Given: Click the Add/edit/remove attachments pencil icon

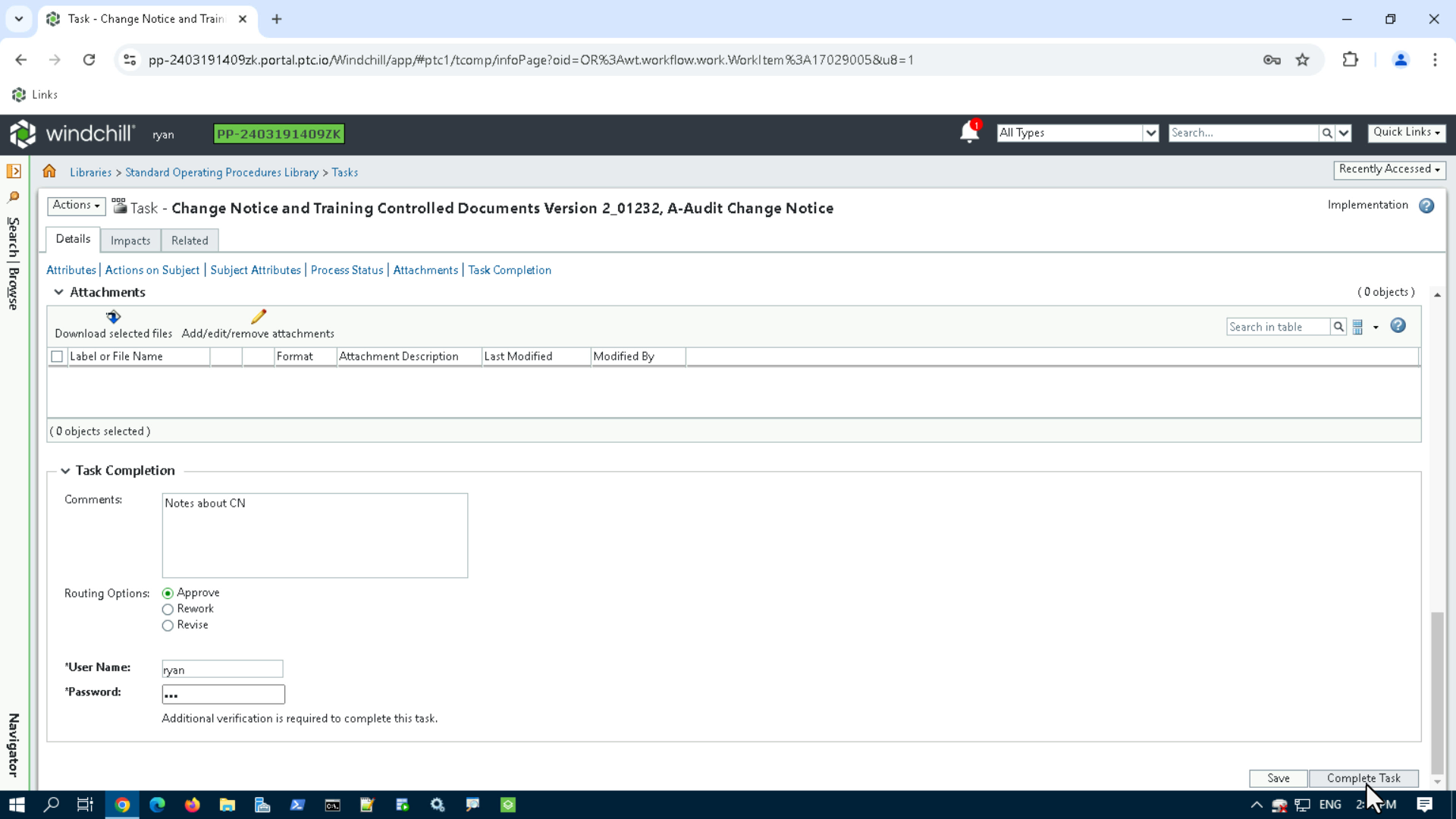Looking at the screenshot, I should pos(259,317).
